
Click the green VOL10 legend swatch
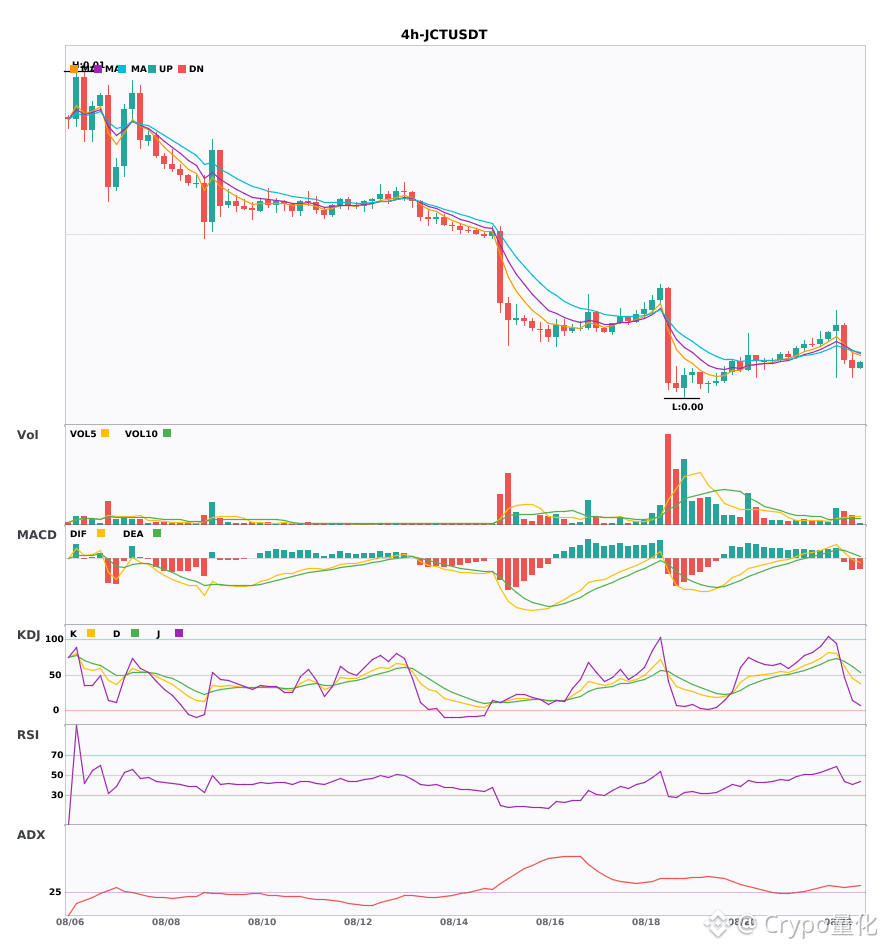(167, 433)
